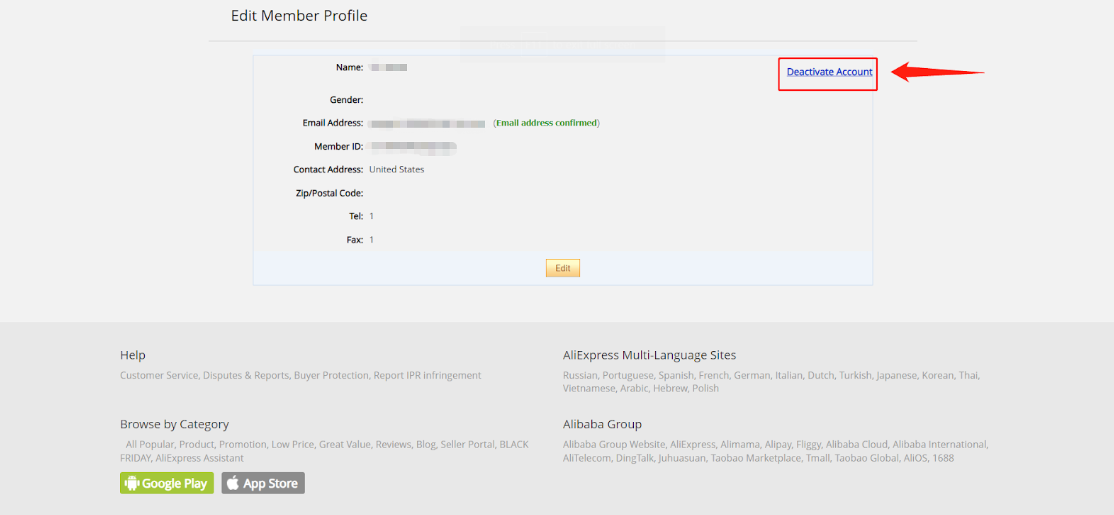Open the Google Play download badge
1114x515 pixels.
tap(167, 483)
